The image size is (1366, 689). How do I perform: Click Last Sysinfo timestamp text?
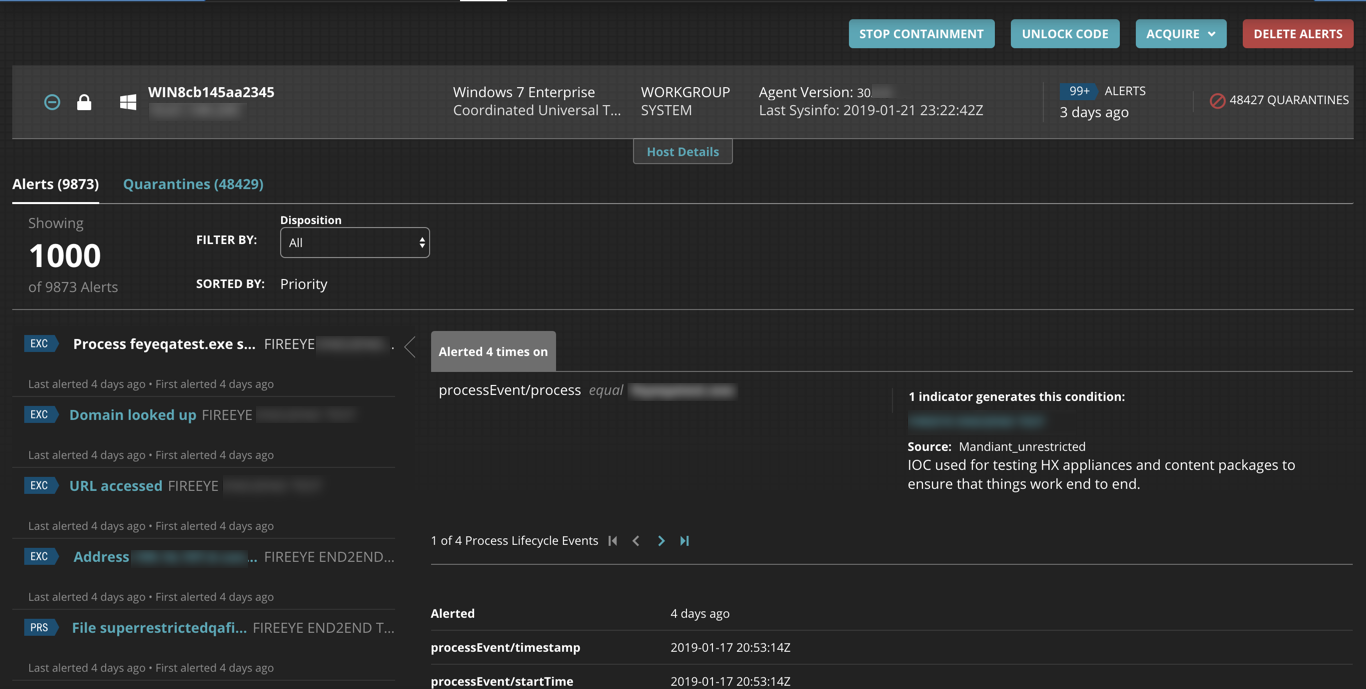(x=871, y=110)
